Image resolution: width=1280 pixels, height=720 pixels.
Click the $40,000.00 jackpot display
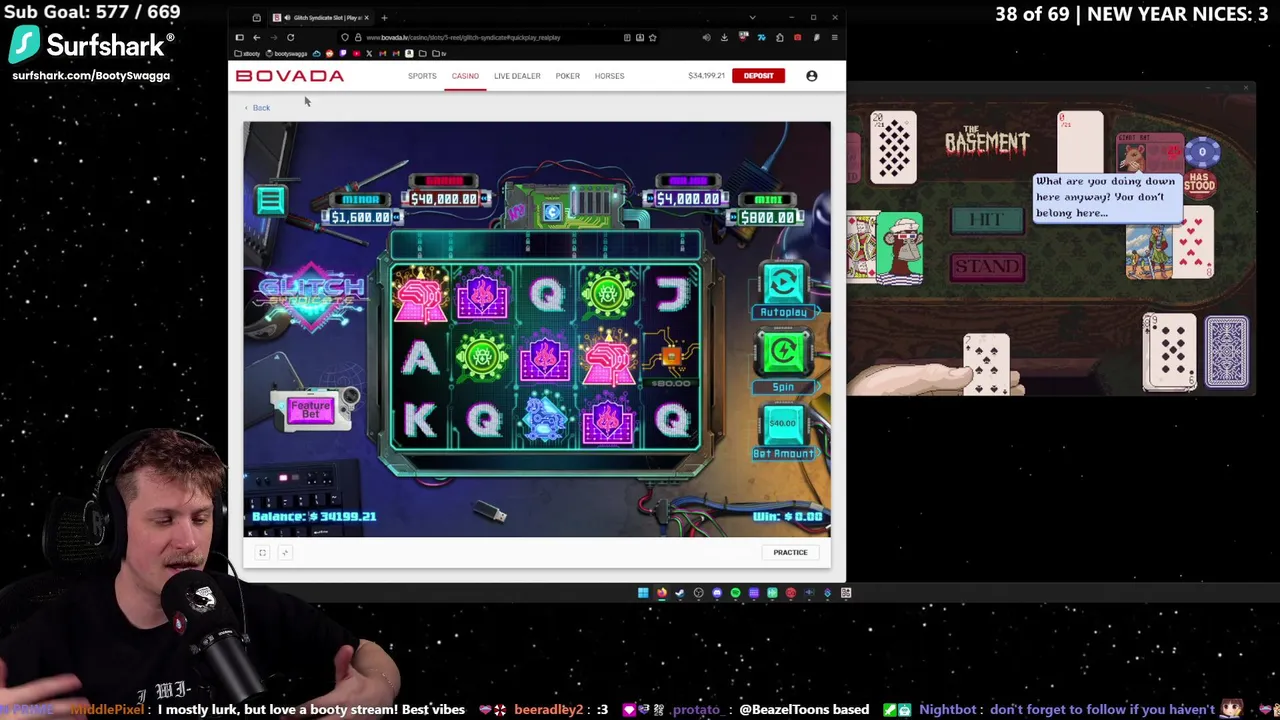click(x=444, y=192)
